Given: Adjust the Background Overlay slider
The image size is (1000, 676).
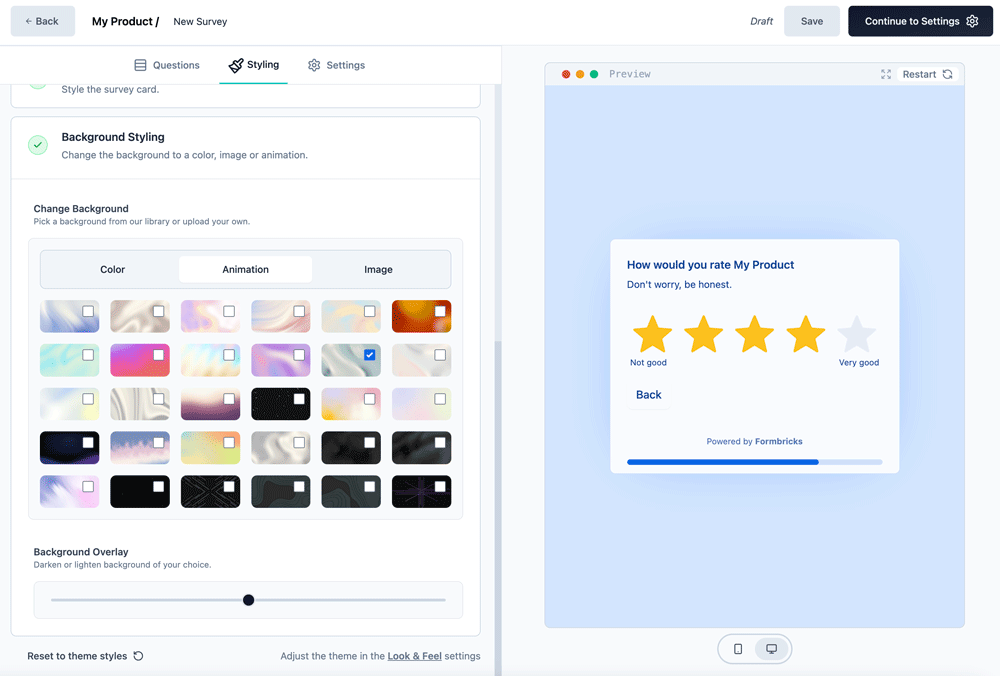Looking at the screenshot, I should point(248,599).
